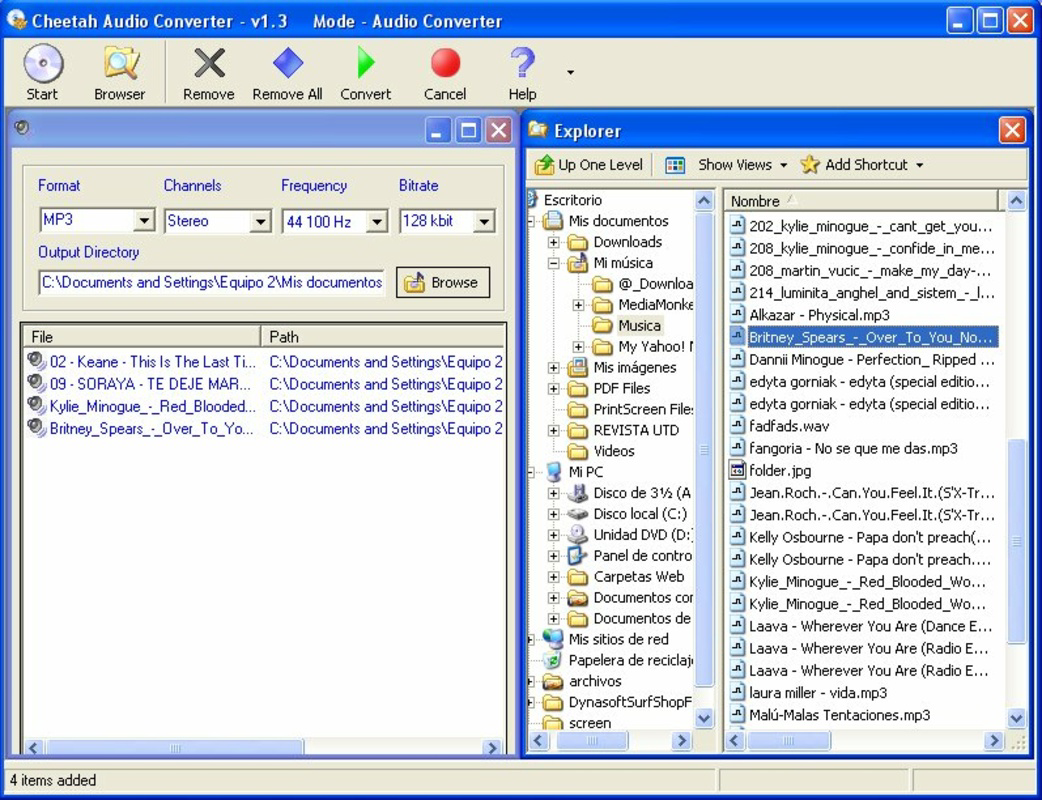Select the Videos folder
The height and width of the screenshot is (800, 1042).
(x=613, y=451)
